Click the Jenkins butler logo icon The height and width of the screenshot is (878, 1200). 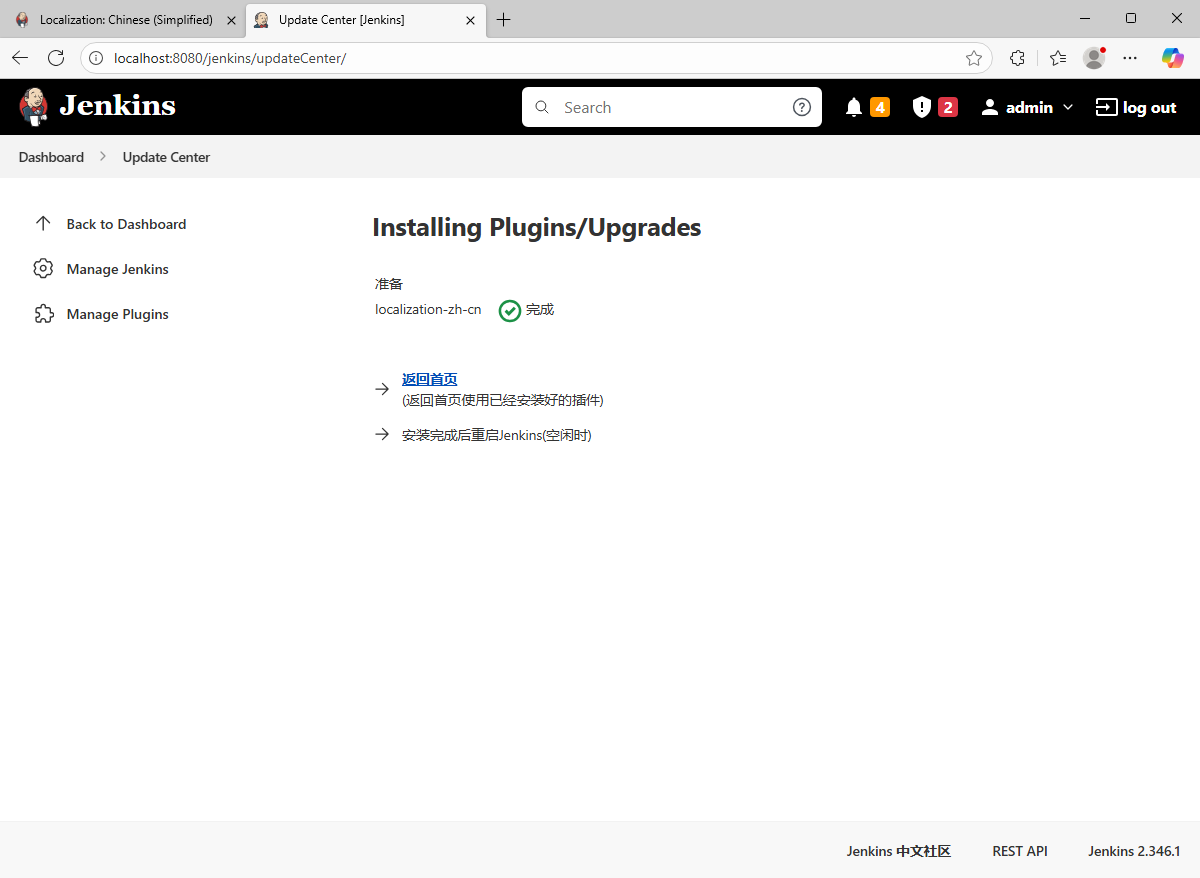(33, 107)
